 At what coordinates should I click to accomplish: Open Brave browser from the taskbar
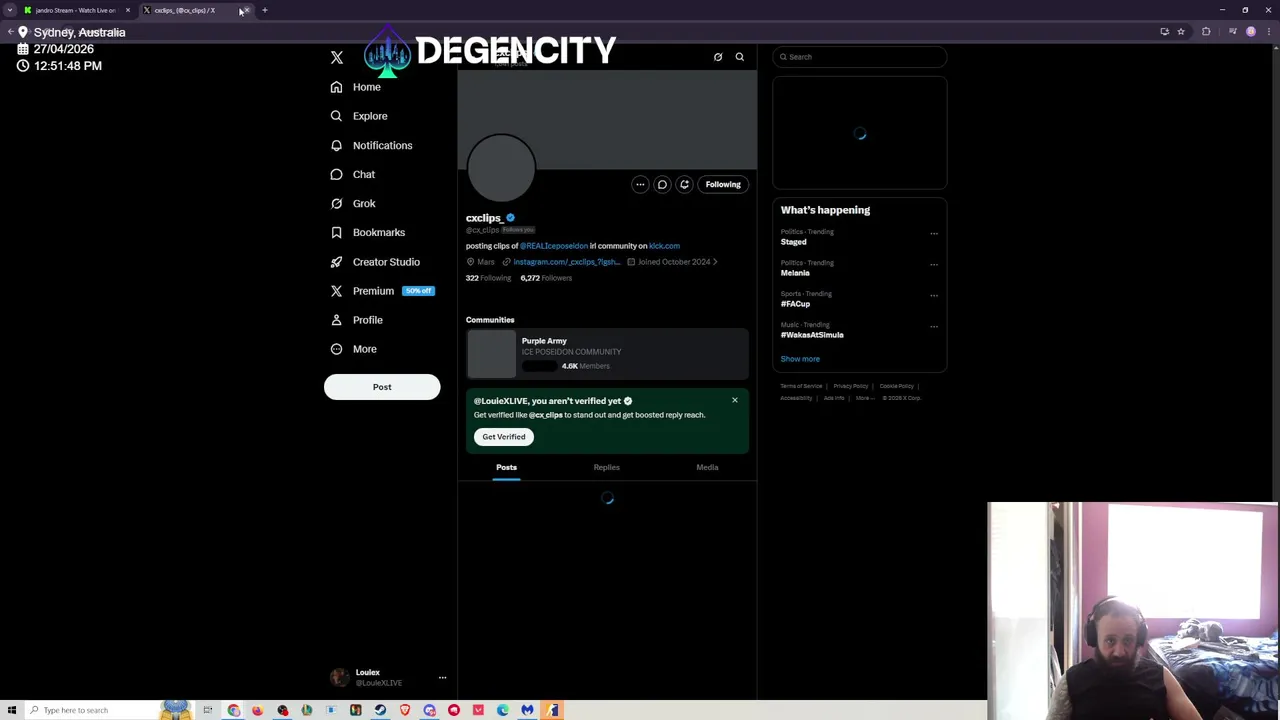(405, 710)
